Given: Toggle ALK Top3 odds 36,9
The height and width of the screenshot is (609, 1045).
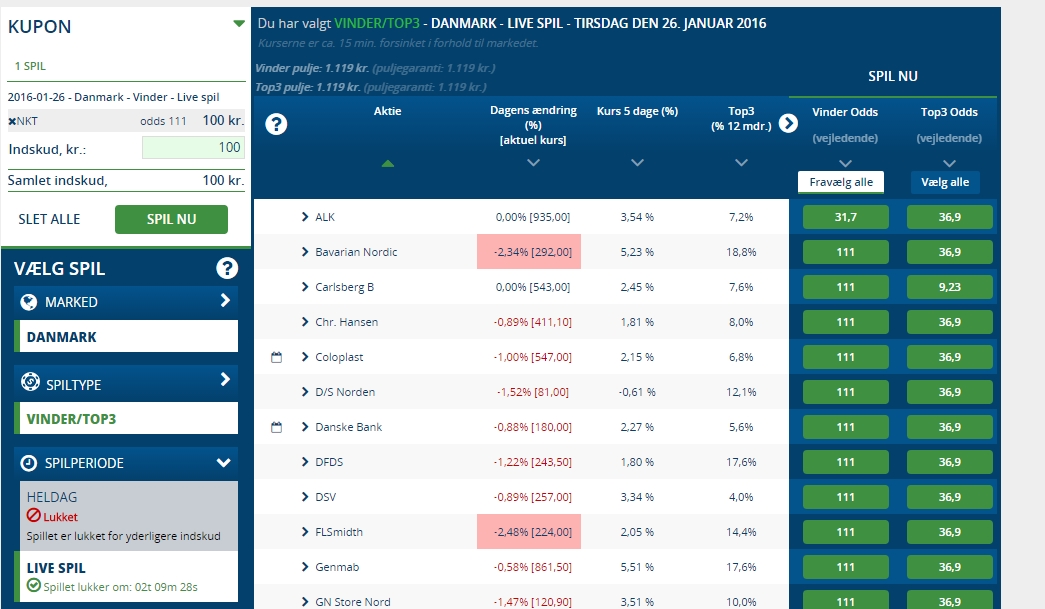Looking at the screenshot, I should 950,217.
